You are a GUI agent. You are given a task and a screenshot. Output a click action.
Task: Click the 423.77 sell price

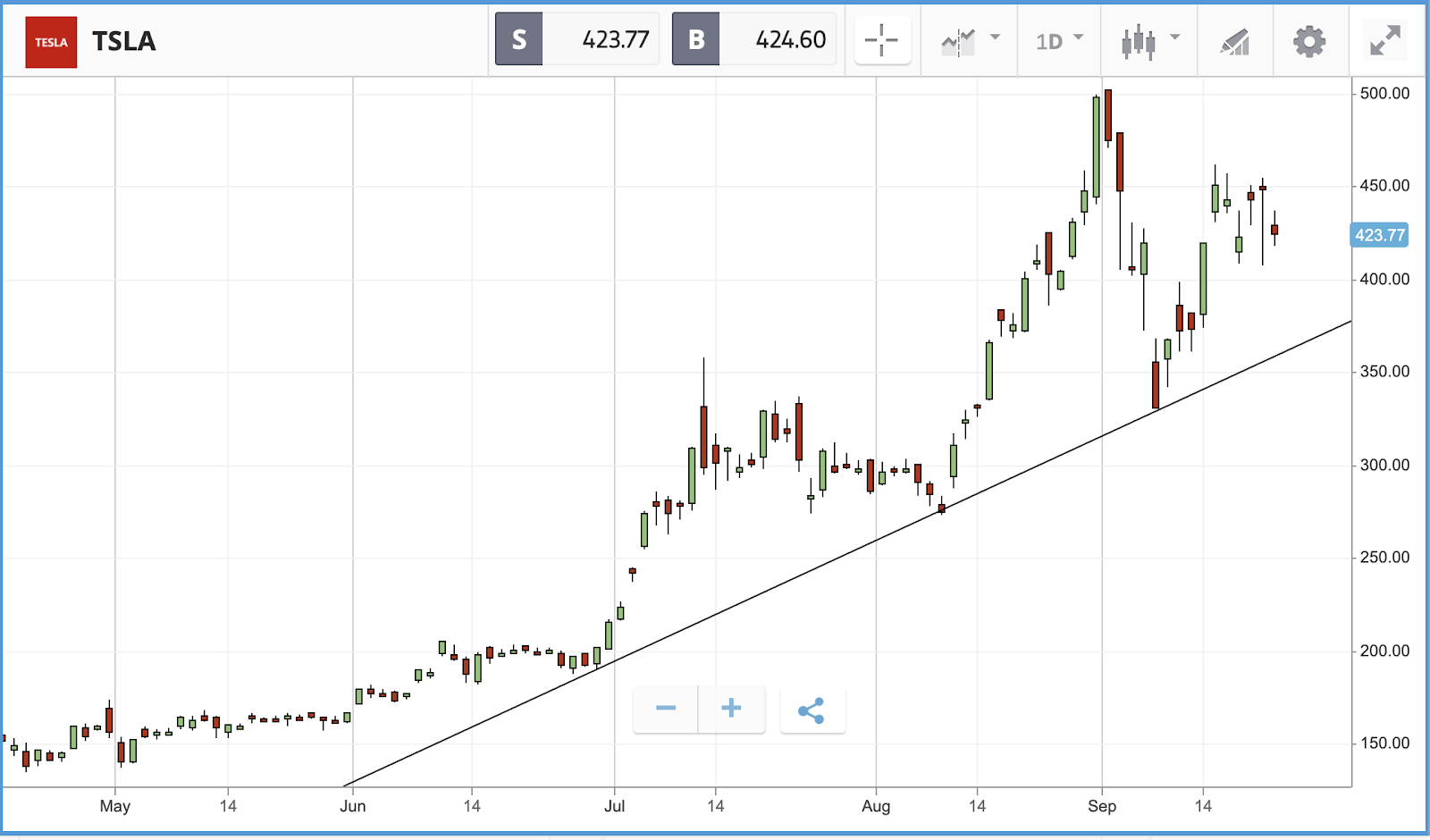615,39
